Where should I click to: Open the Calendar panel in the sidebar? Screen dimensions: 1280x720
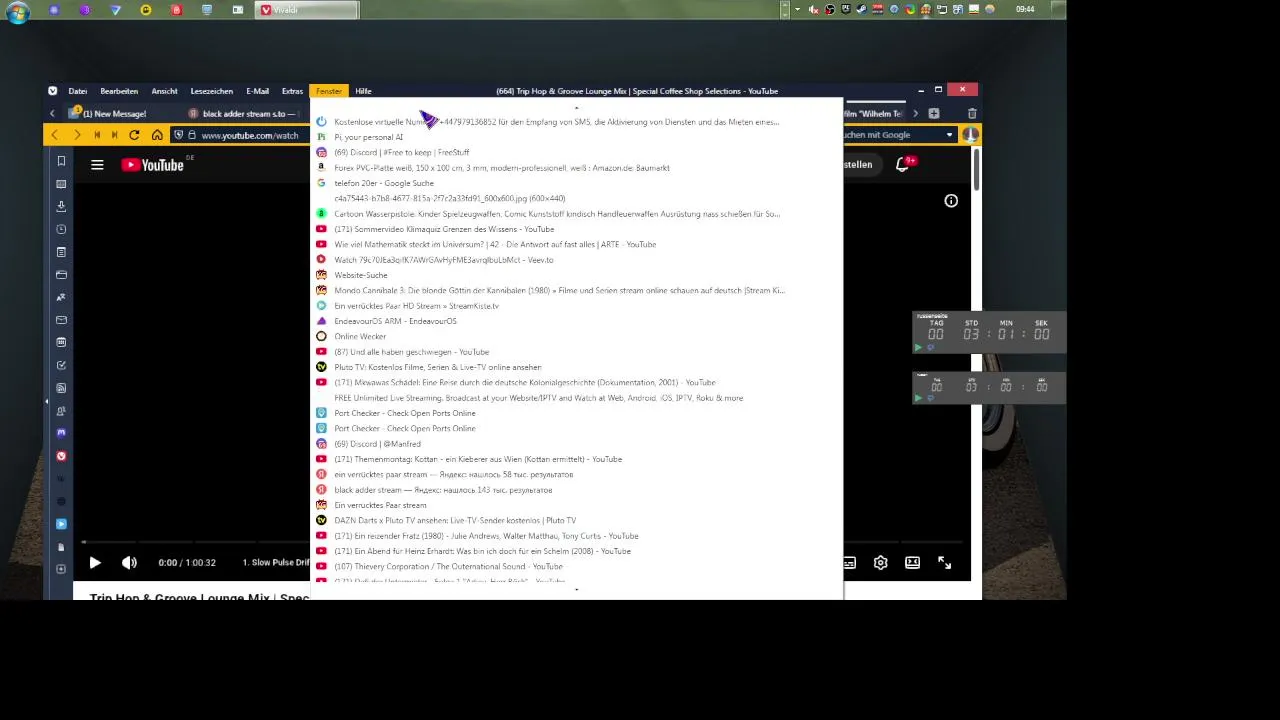[x=61, y=342]
